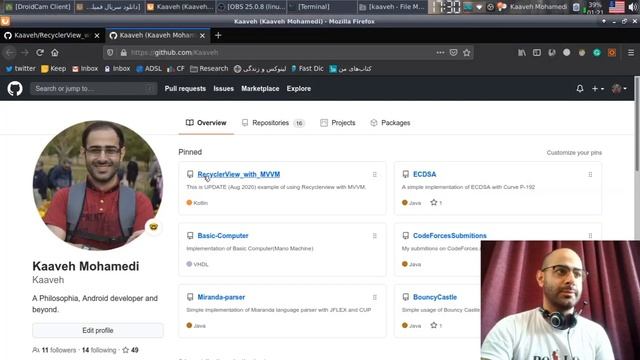Reload the page in Firefox
The height and width of the screenshot is (360, 640).
coord(40,52)
